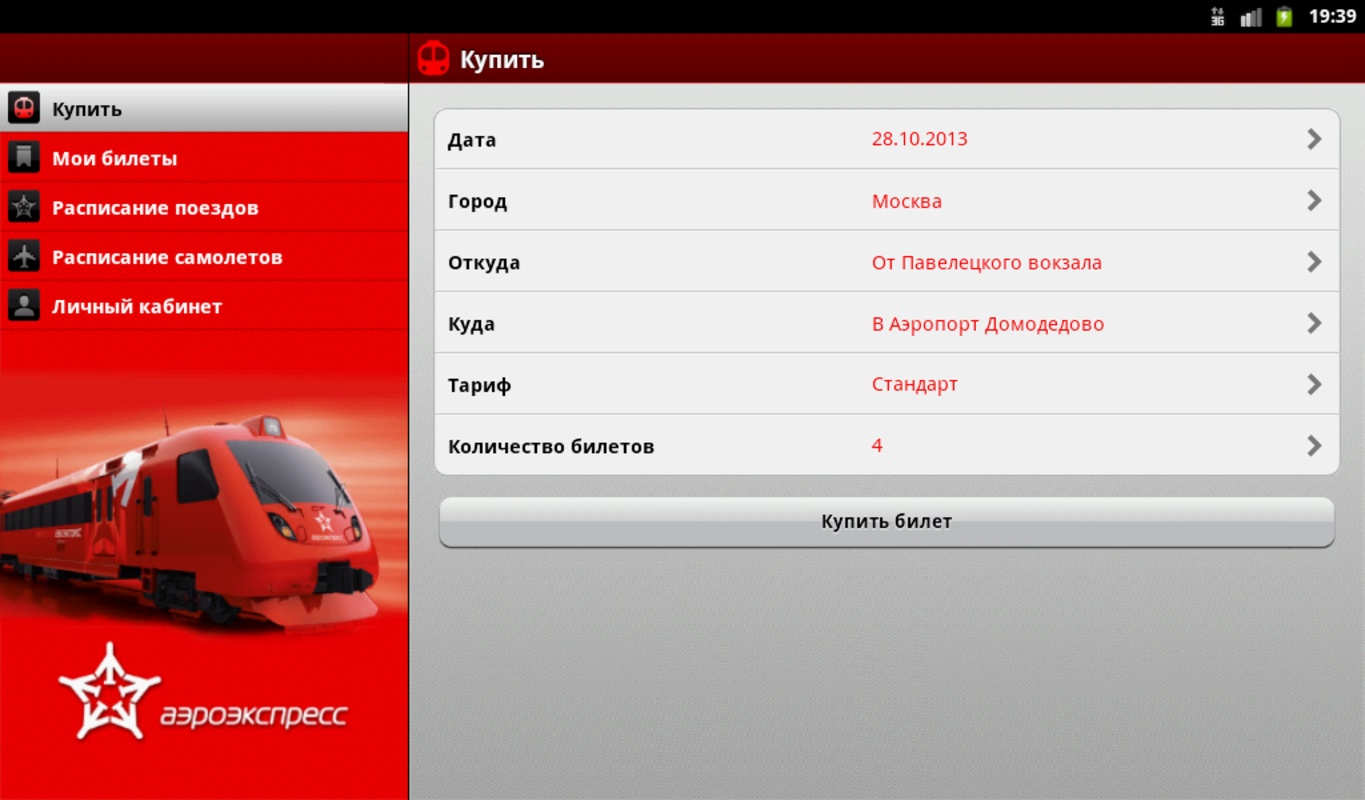The width and height of the screenshot is (1365, 800).
Task: Click the star icon beside Расписание поездов
Action: coord(24,207)
